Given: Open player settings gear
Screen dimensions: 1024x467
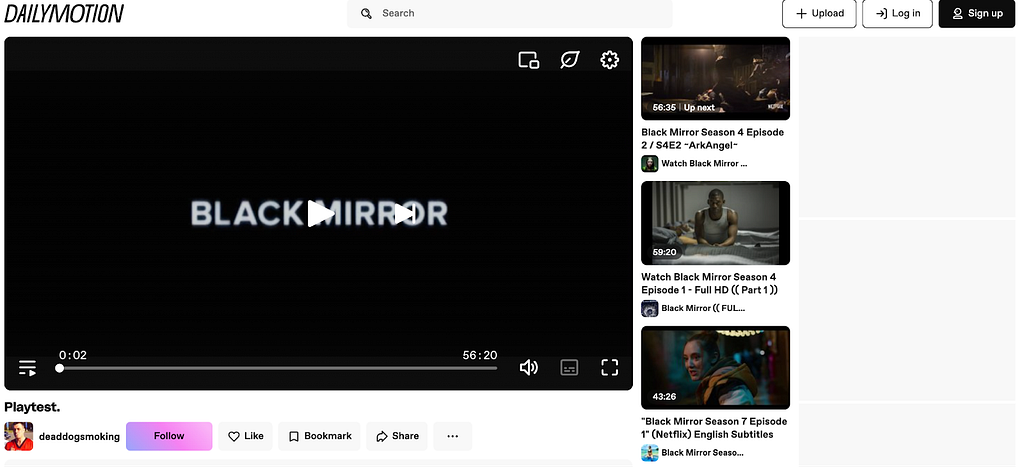Looking at the screenshot, I should click(609, 60).
